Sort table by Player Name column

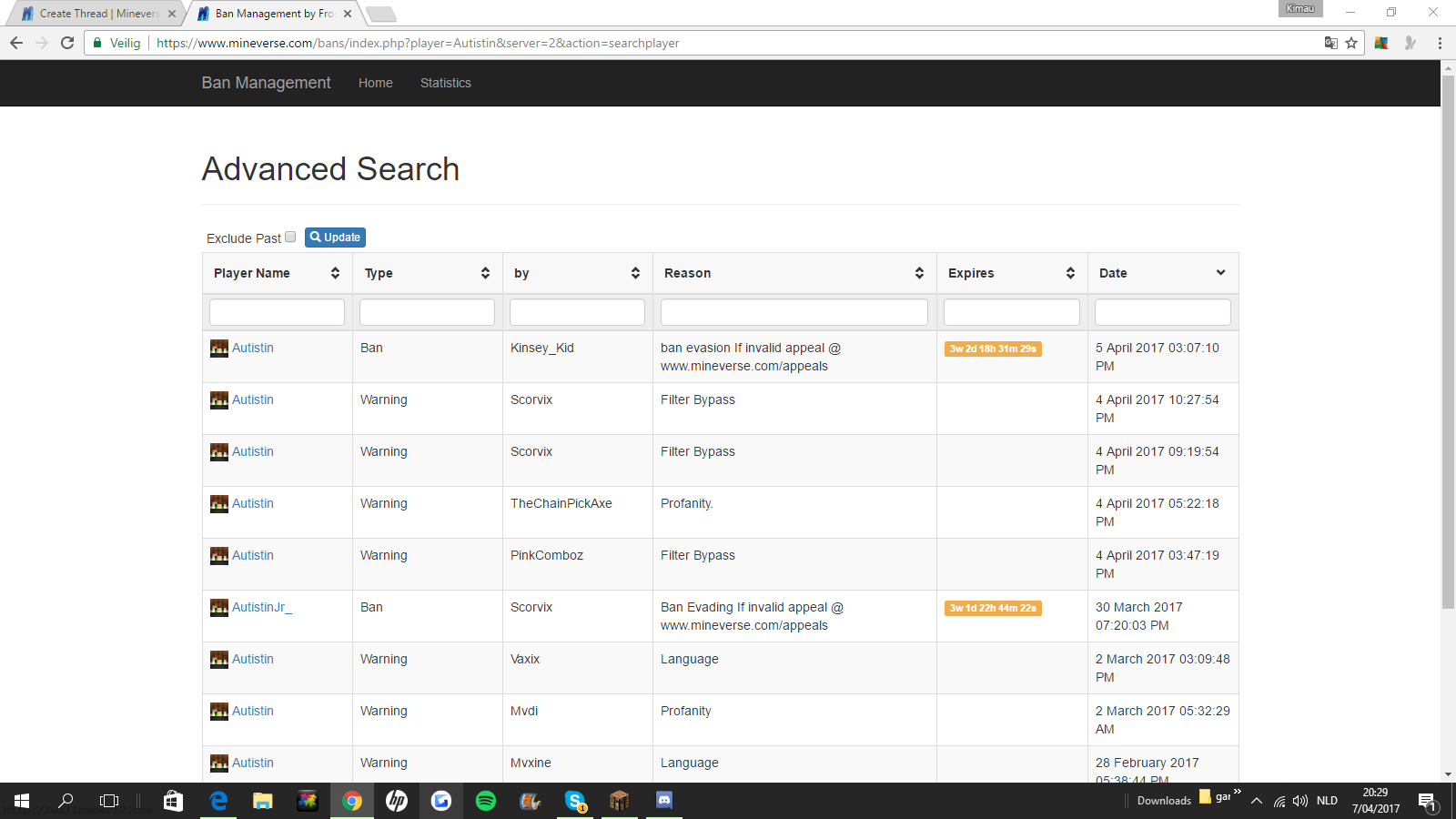[278, 273]
